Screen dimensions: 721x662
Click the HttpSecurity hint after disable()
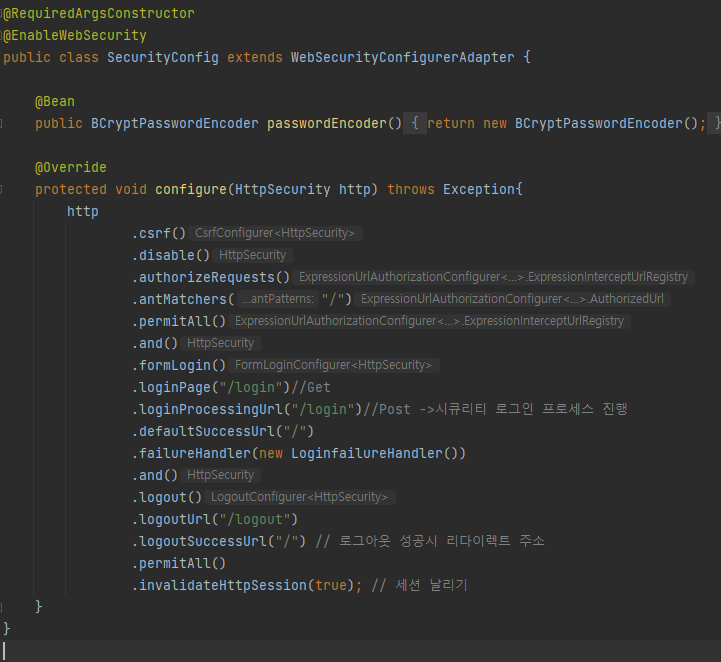tap(252, 255)
